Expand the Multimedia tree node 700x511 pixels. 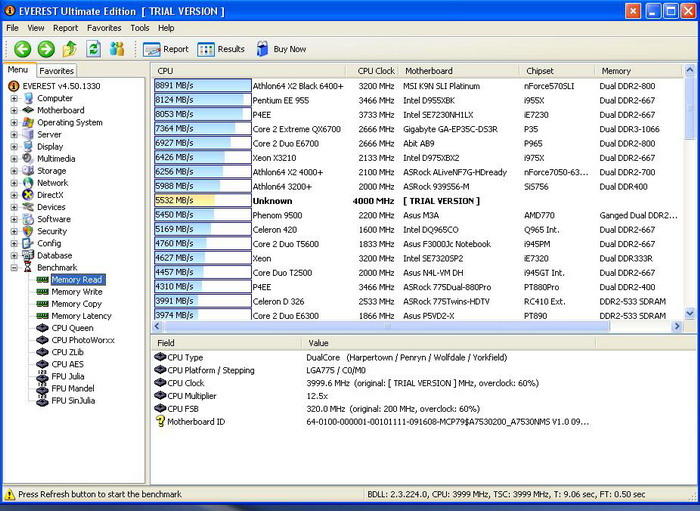14,159
